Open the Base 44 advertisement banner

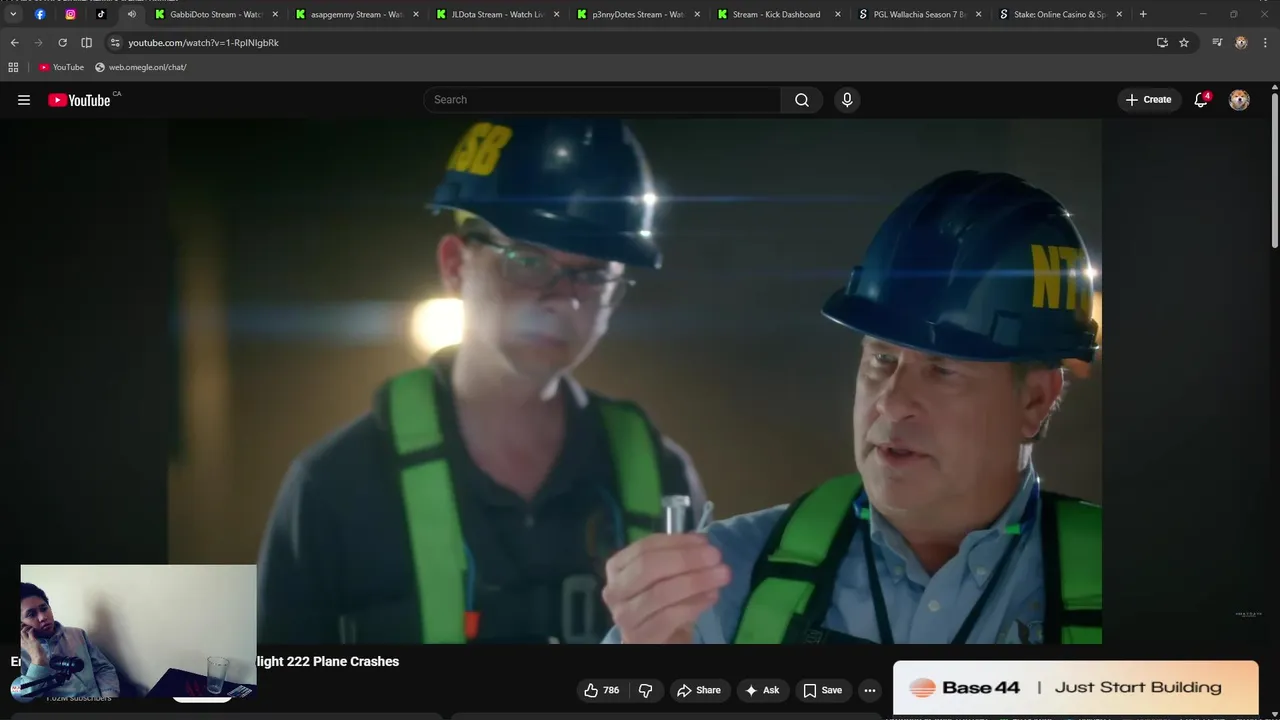point(1075,688)
